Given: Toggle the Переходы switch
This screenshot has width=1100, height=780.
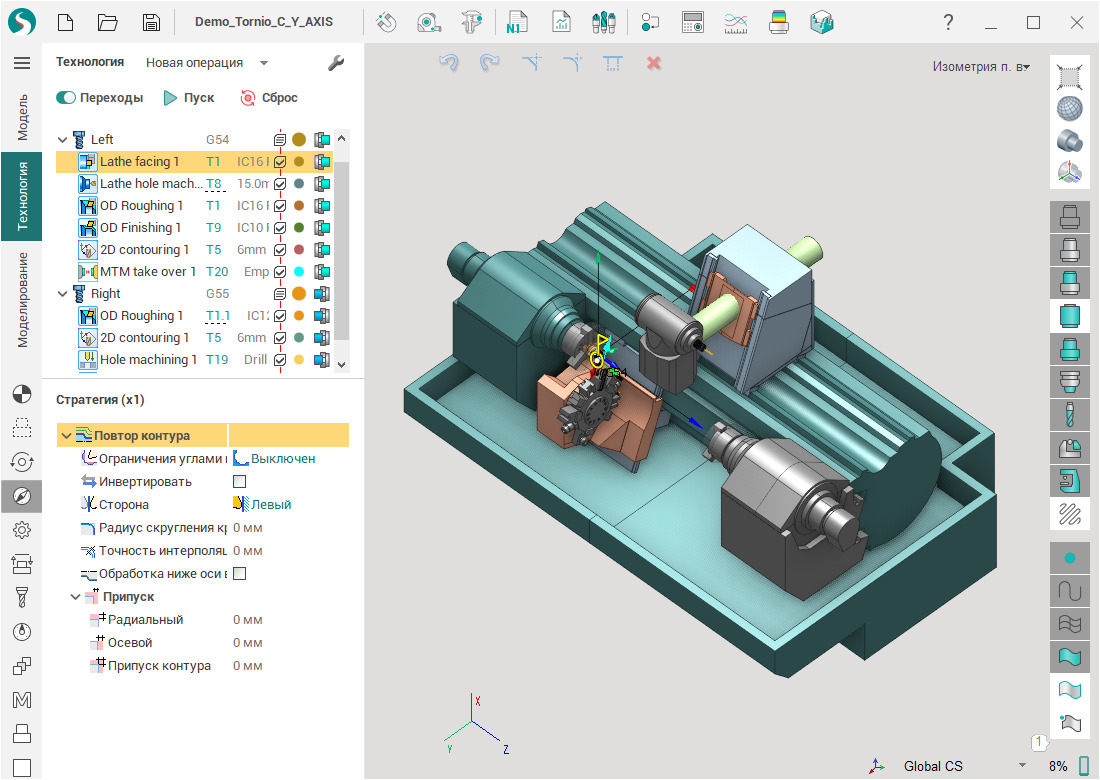Looking at the screenshot, I should pos(66,98).
